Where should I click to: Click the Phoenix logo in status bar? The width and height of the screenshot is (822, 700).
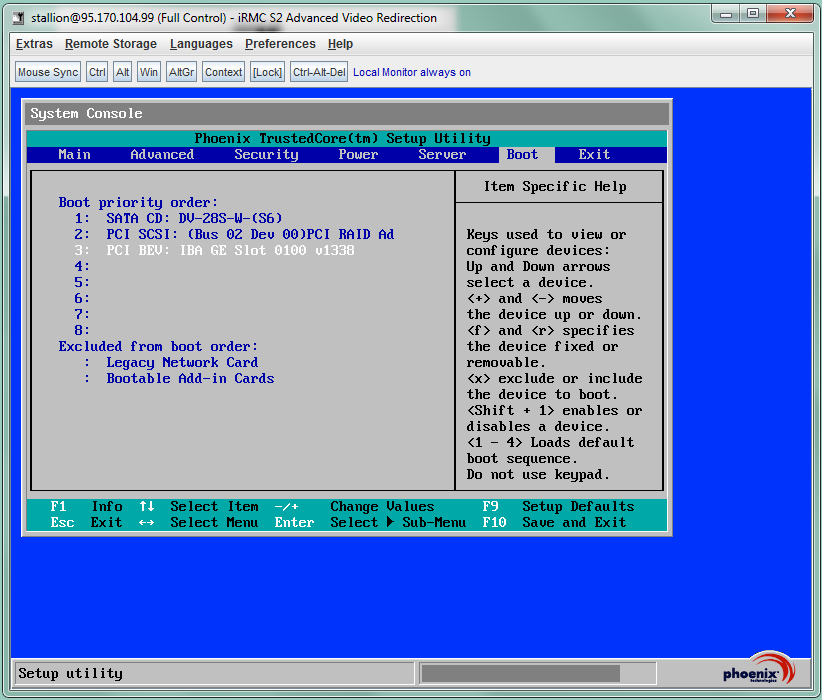[759, 669]
